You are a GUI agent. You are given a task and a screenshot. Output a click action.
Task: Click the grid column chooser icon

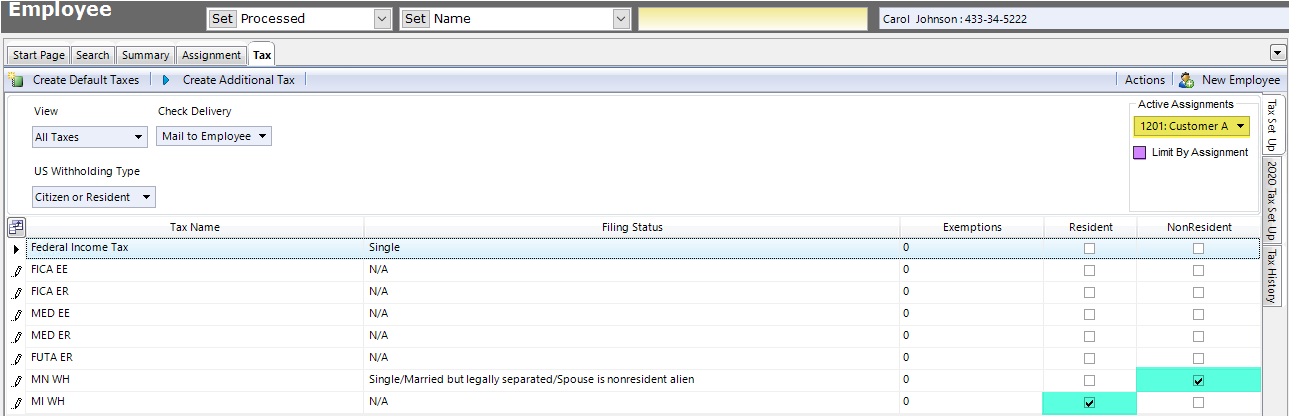pyautogui.click(x=15, y=227)
